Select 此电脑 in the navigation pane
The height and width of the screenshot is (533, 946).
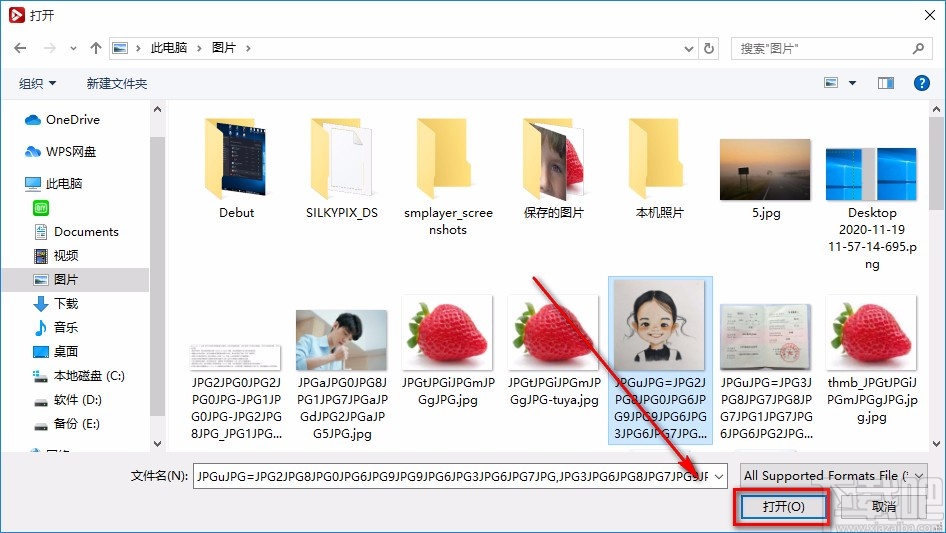(x=53, y=184)
